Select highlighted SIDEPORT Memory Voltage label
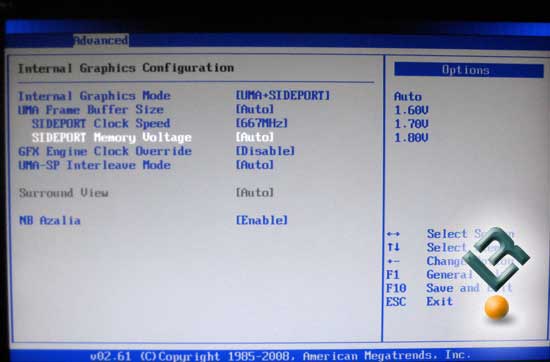 112,138
